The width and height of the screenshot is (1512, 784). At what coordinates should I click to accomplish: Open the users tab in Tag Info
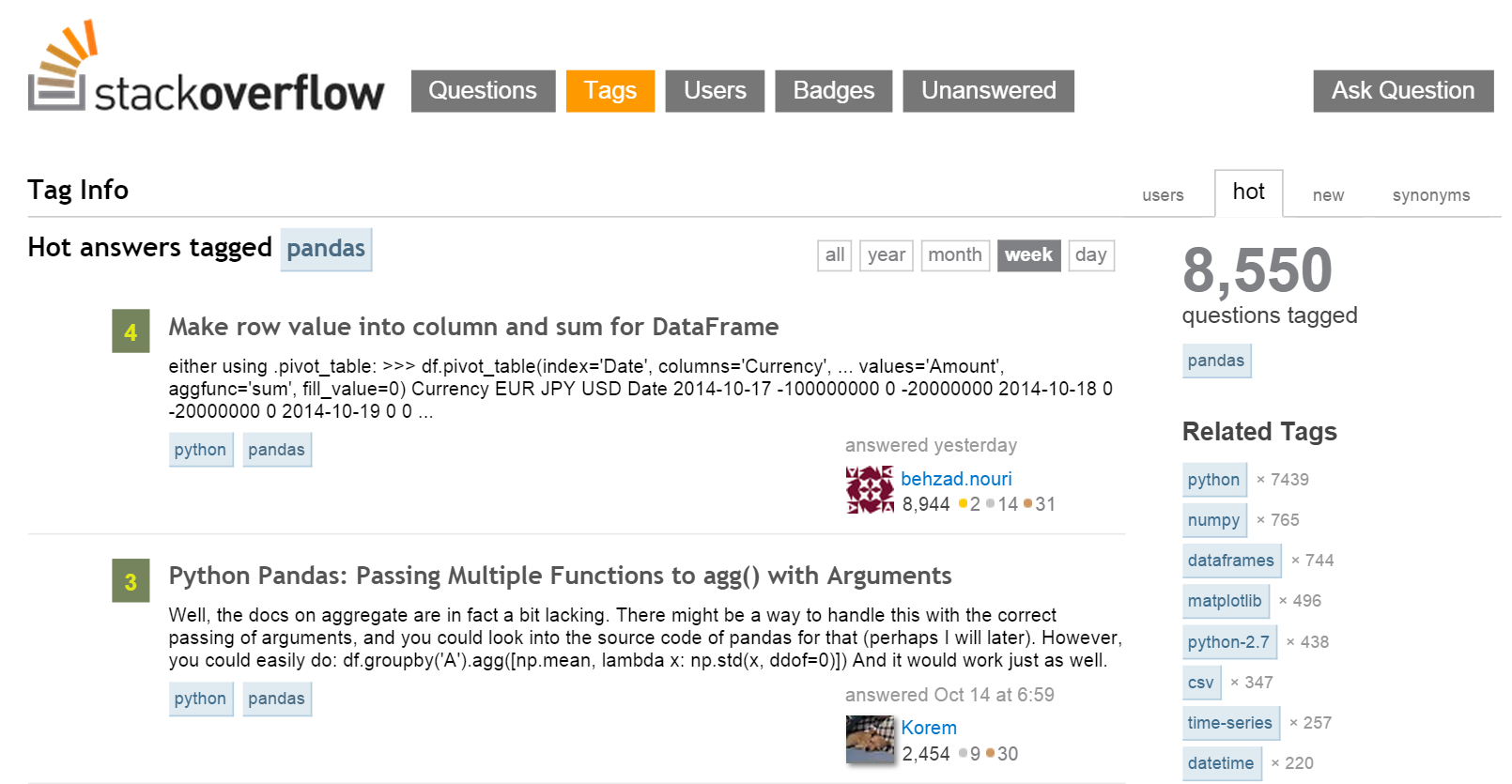[1163, 195]
